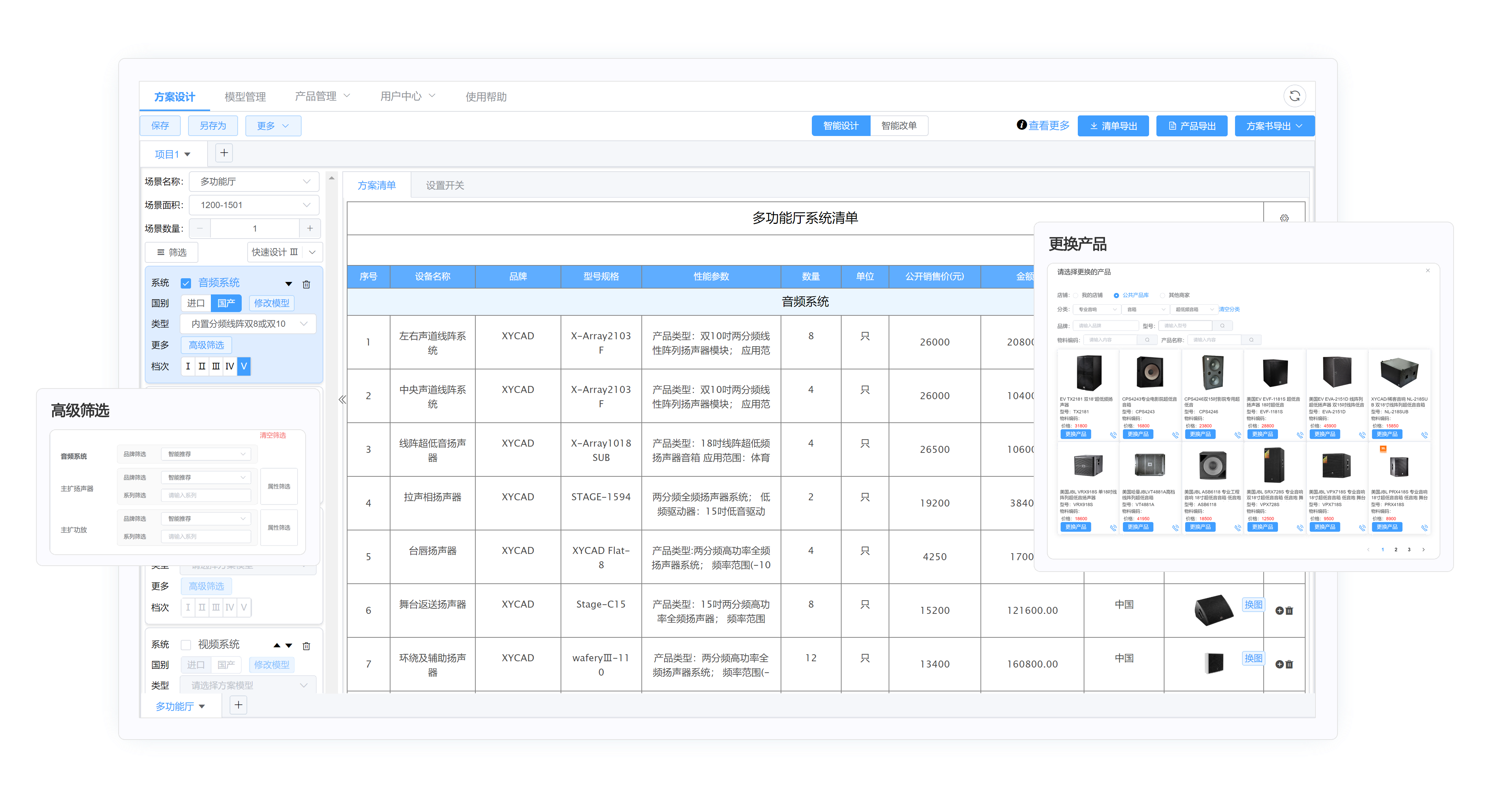Add a new scene tab beside 多功能厅
This screenshot has width=1512, height=798.
pos(238,705)
